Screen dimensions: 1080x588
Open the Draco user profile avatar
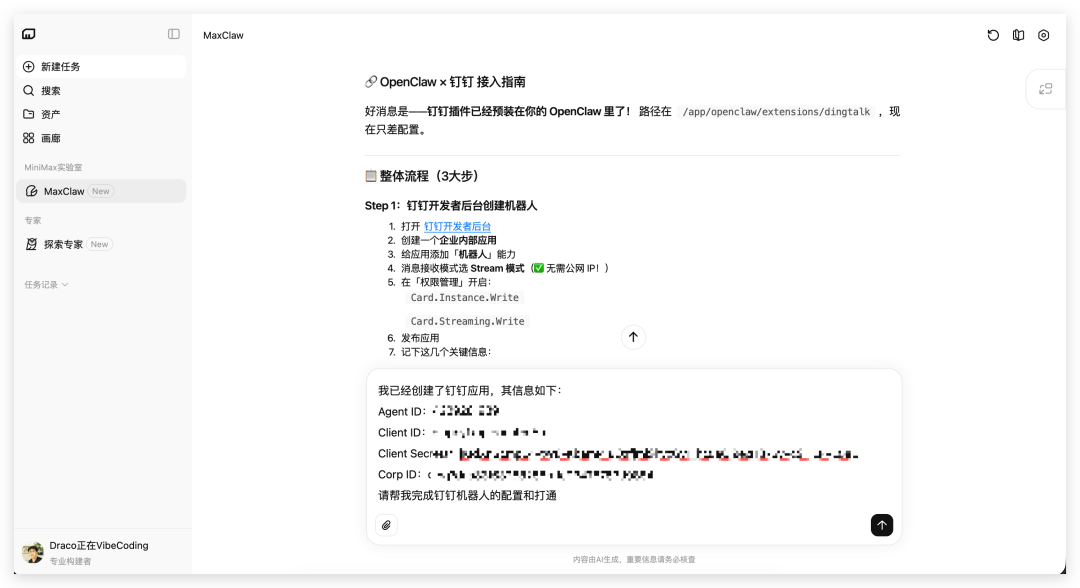click(33, 552)
